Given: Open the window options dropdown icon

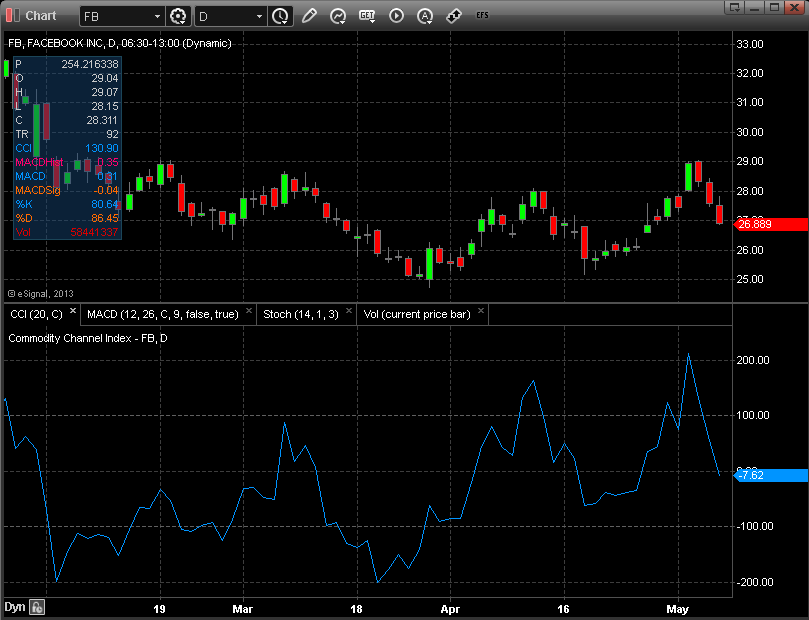Looking at the screenshot, I should pyautogui.click(x=734, y=7).
